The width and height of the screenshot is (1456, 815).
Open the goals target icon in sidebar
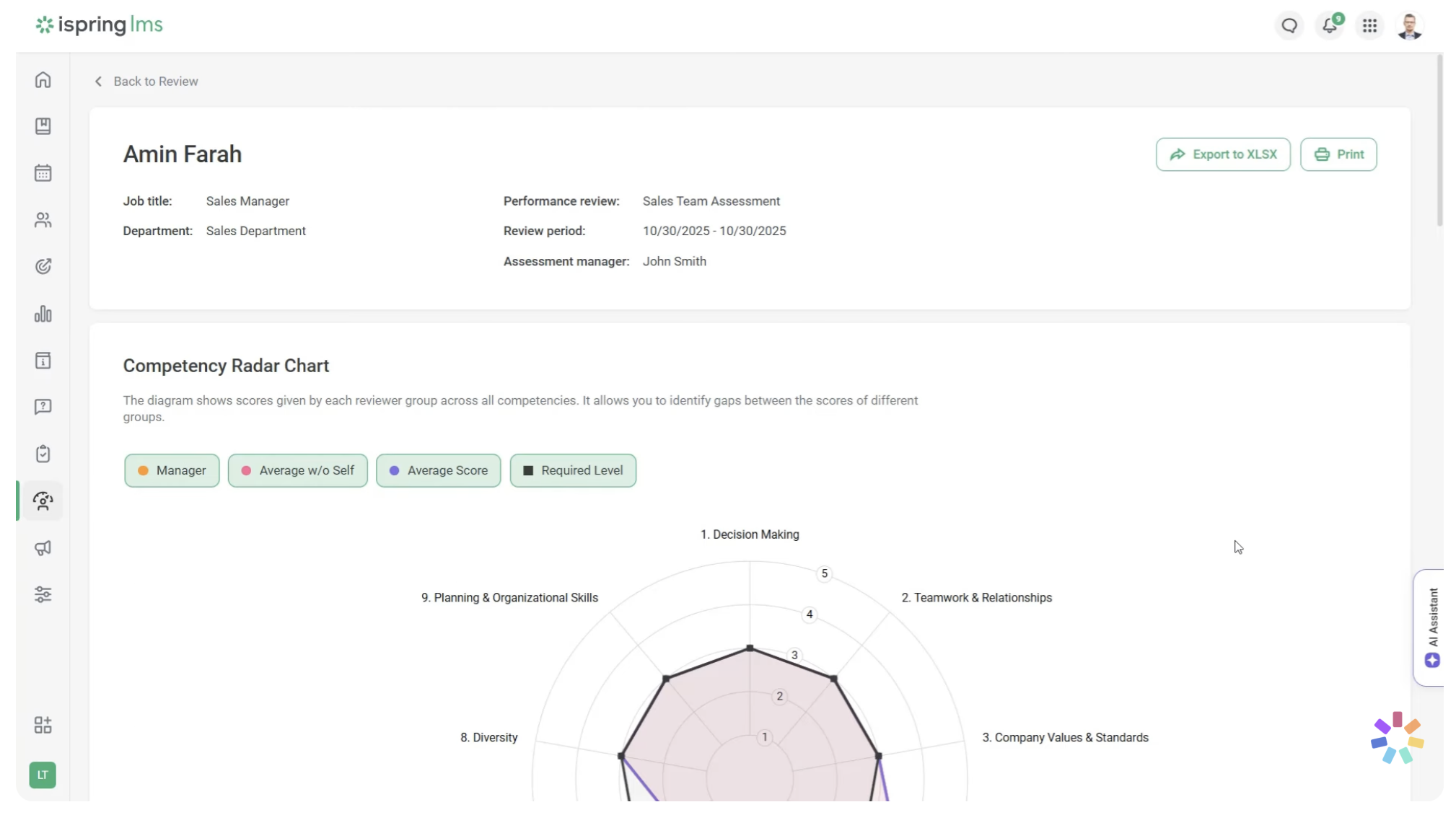point(43,267)
